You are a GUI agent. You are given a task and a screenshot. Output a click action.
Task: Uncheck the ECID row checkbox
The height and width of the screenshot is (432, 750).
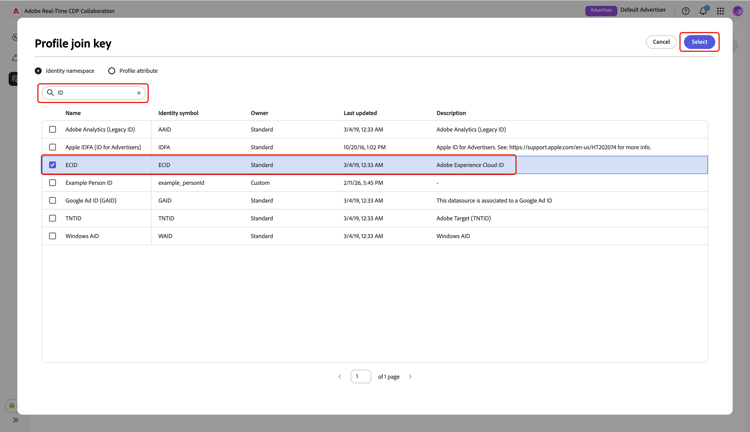tap(53, 165)
